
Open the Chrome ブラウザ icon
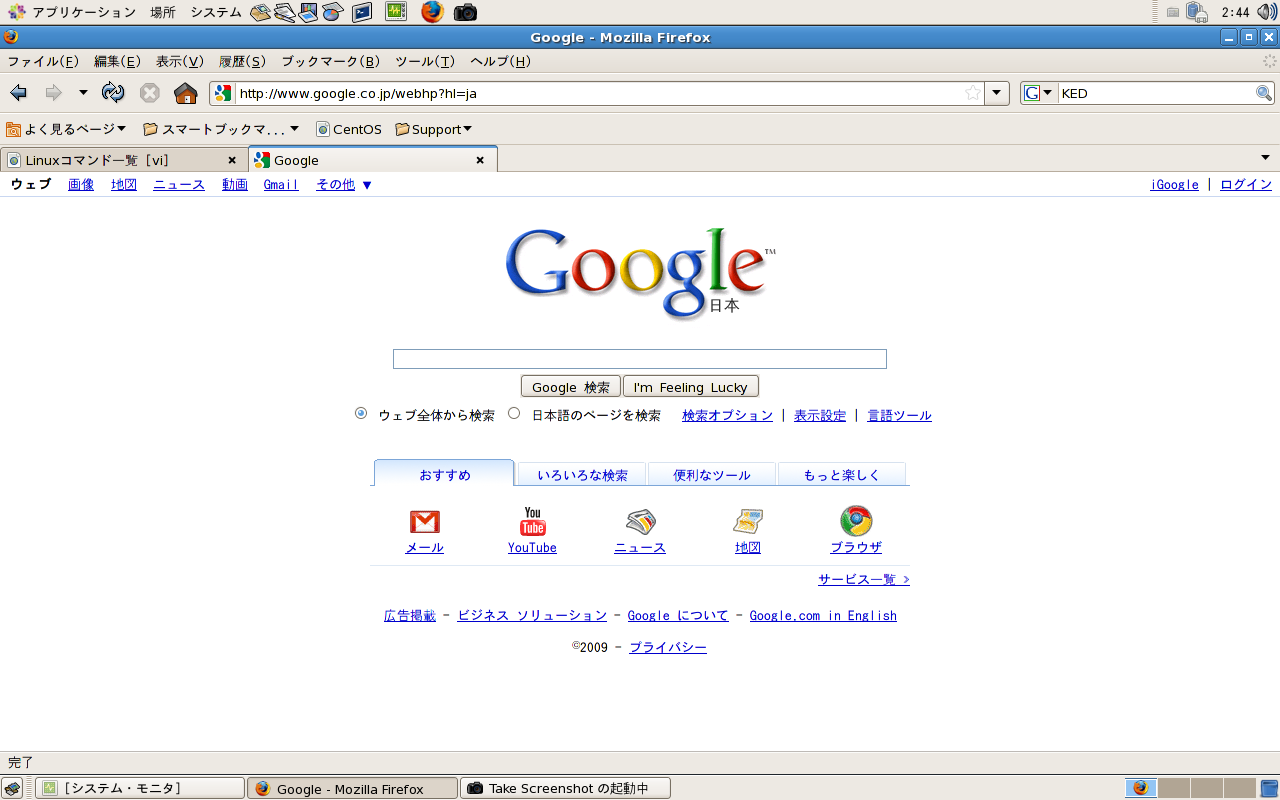856,521
